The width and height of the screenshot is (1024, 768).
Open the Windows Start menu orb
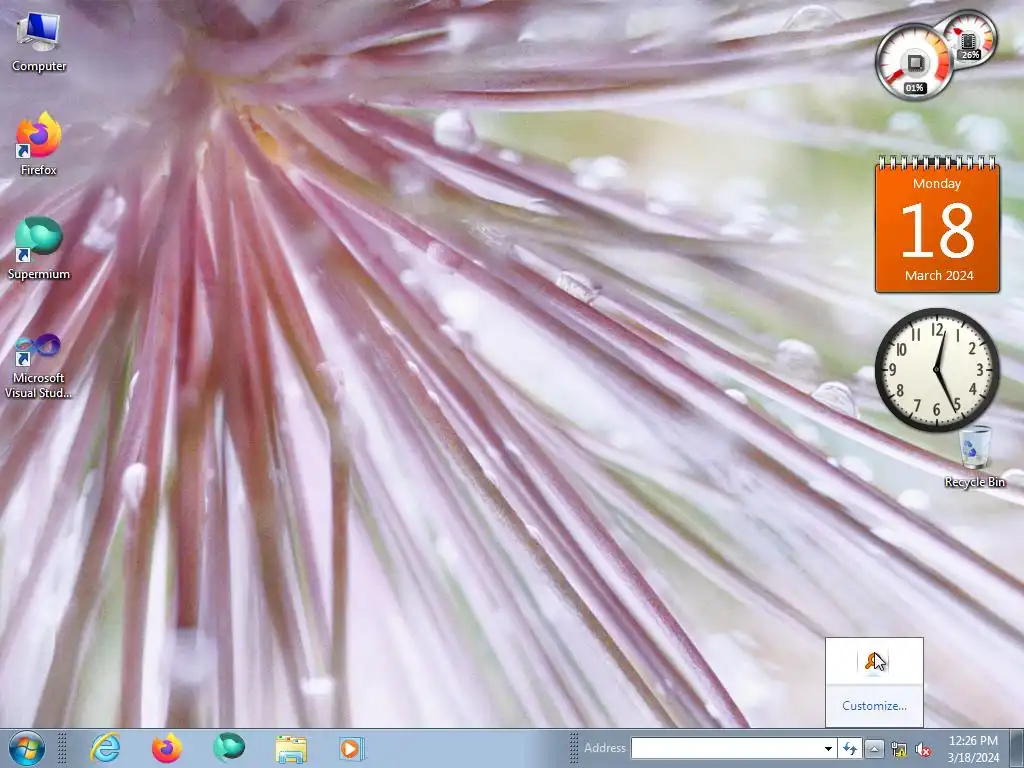[x=27, y=748]
